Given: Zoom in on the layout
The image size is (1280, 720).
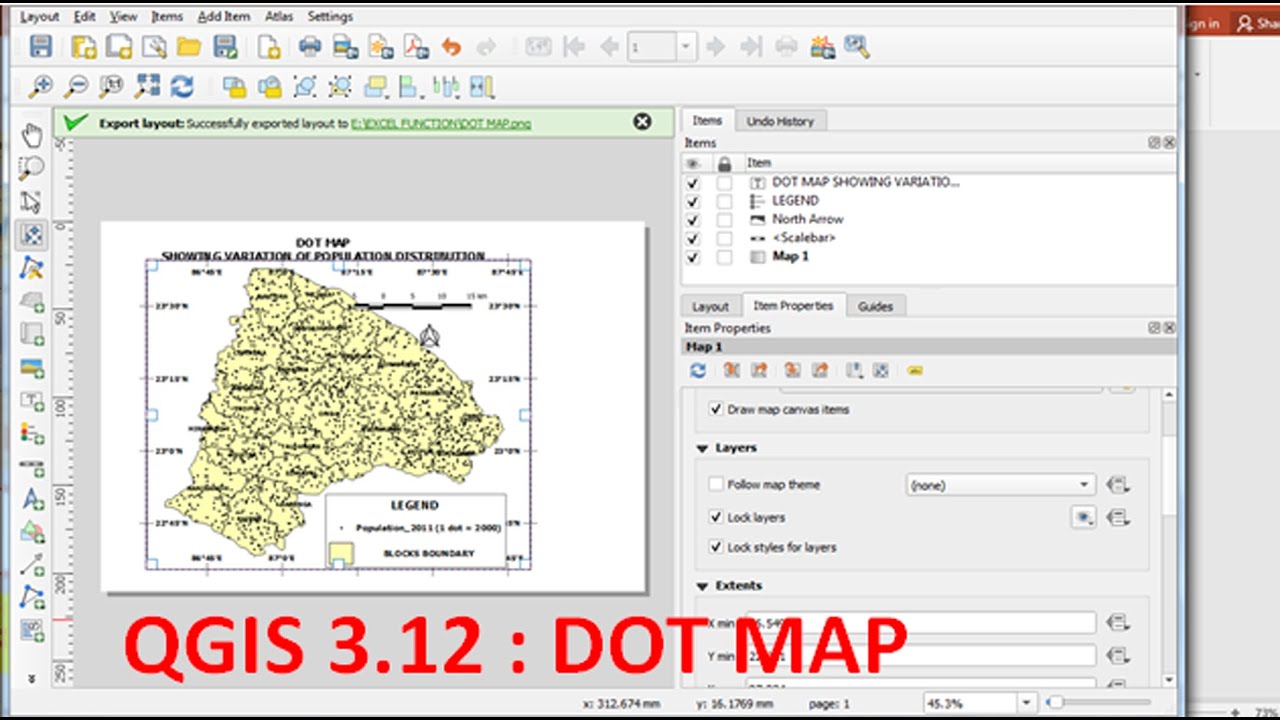Looking at the screenshot, I should coord(40,87).
